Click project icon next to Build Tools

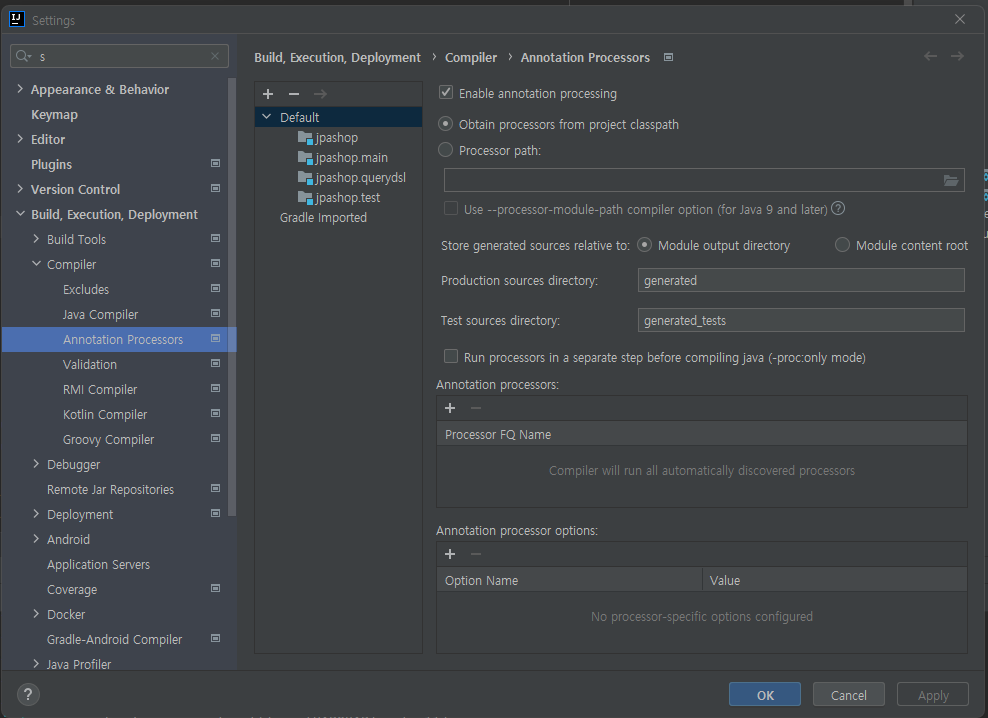pyautogui.click(x=215, y=238)
